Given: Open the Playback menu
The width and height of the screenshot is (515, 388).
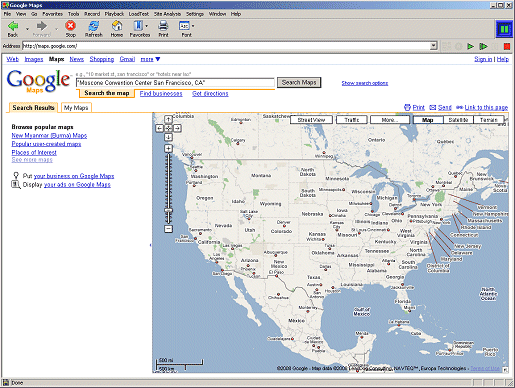Looking at the screenshot, I should click(114, 14).
